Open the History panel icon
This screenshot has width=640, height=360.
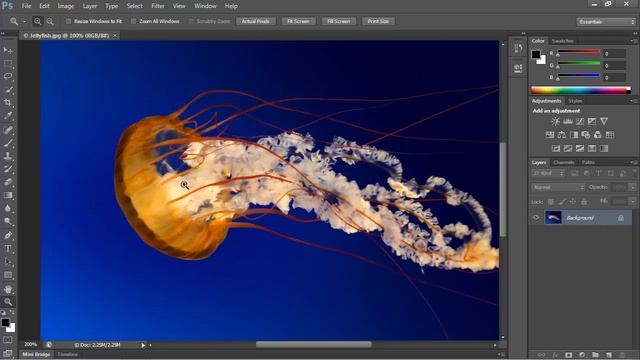click(x=518, y=49)
